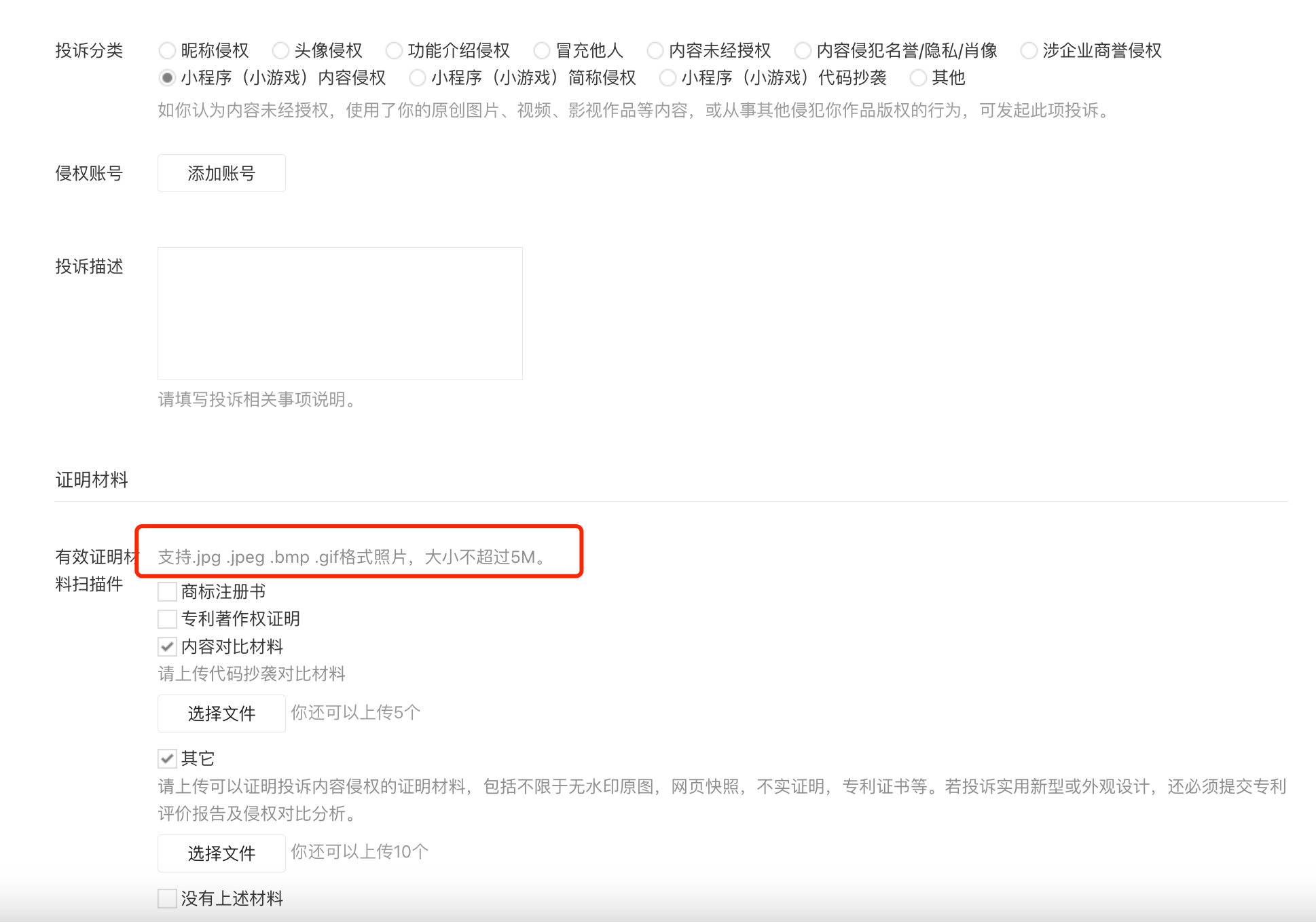
Task: Uncheck the 内容对比材料 checkbox
Action: (x=167, y=646)
